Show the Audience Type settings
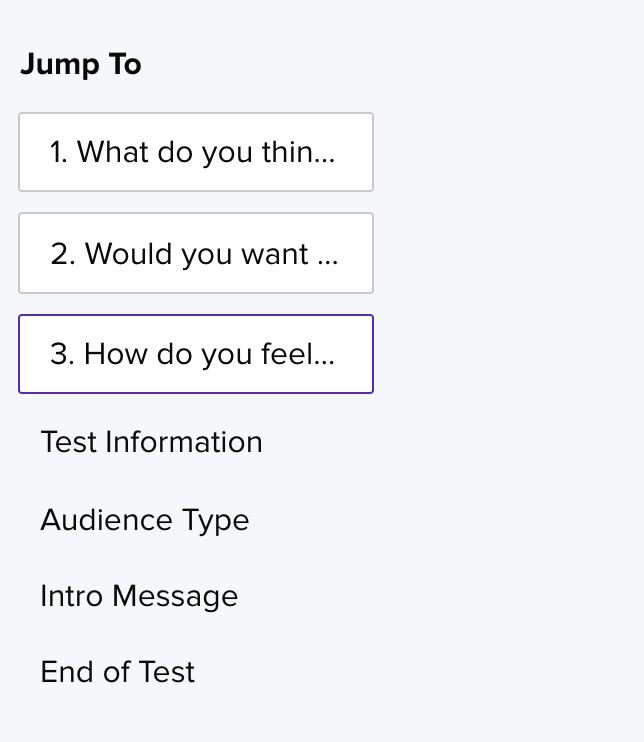 (x=145, y=520)
